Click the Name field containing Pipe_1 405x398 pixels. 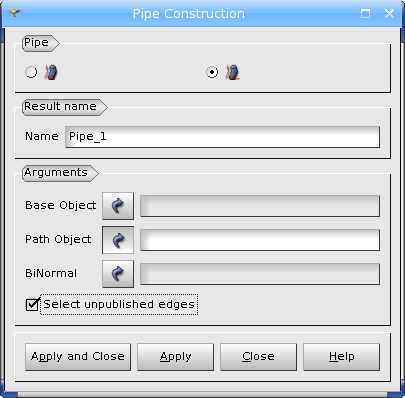(222, 137)
